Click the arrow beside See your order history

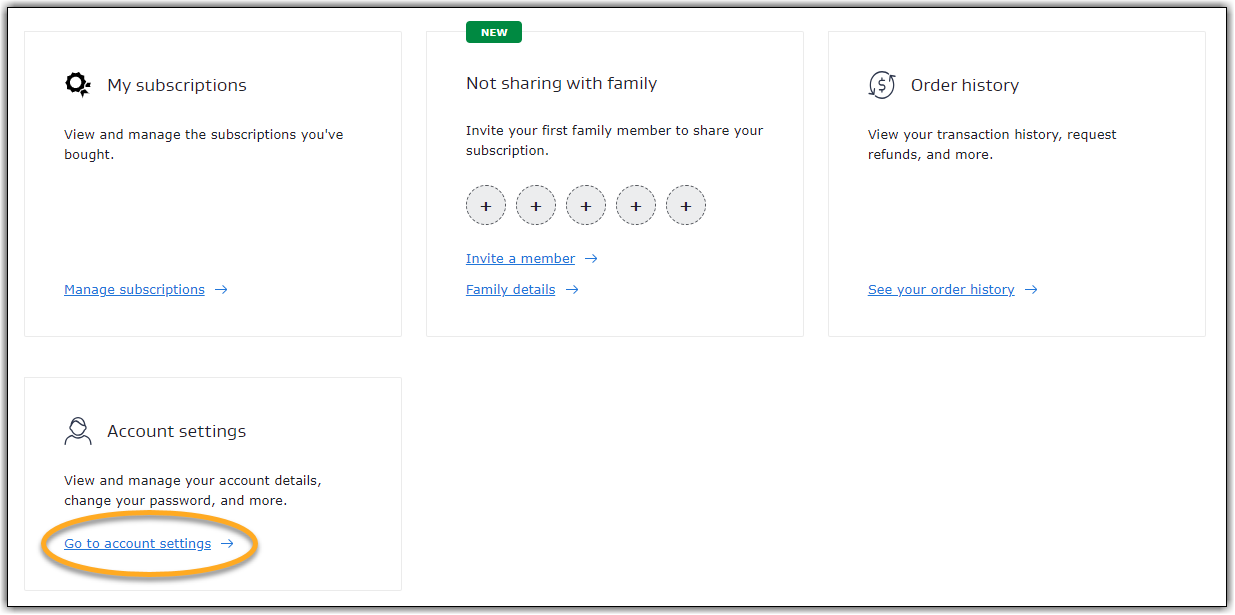point(1031,290)
